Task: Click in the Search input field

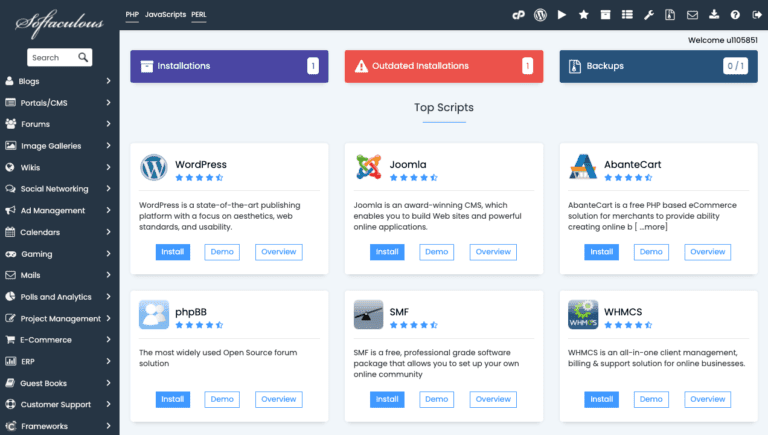Action: pyautogui.click(x=53, y=57)
